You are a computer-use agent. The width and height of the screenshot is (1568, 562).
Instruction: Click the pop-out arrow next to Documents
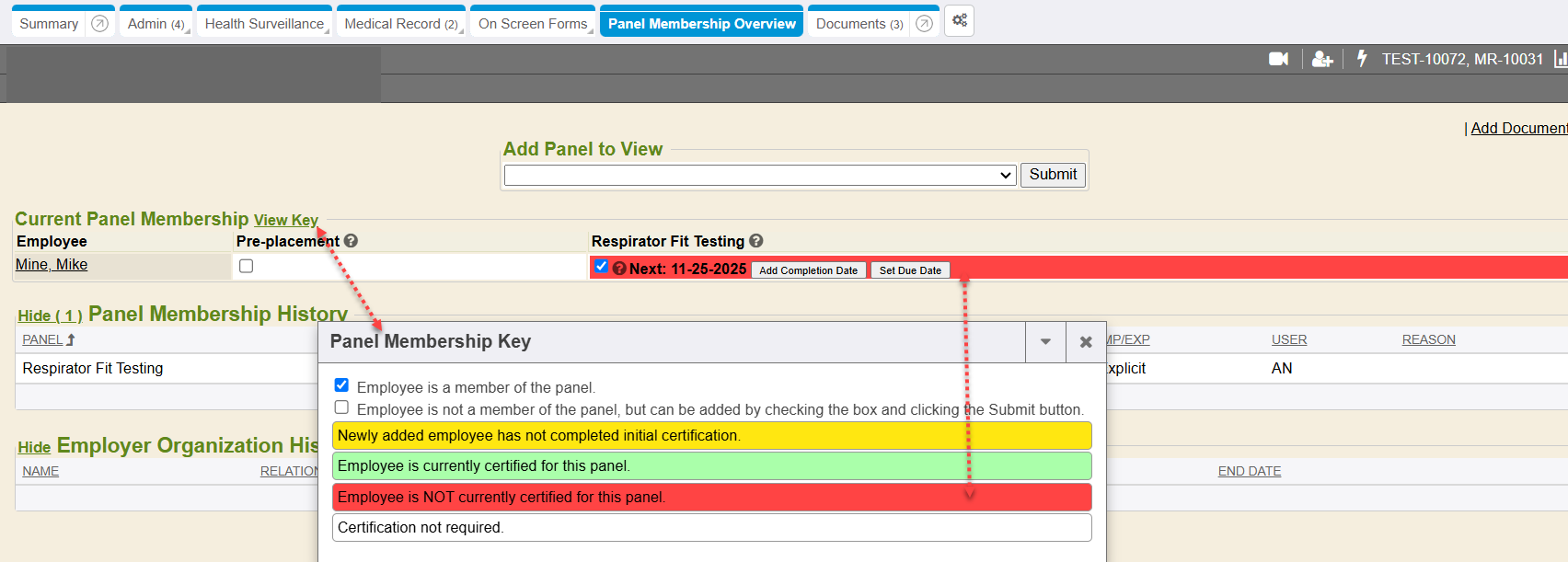coord(924,24)
